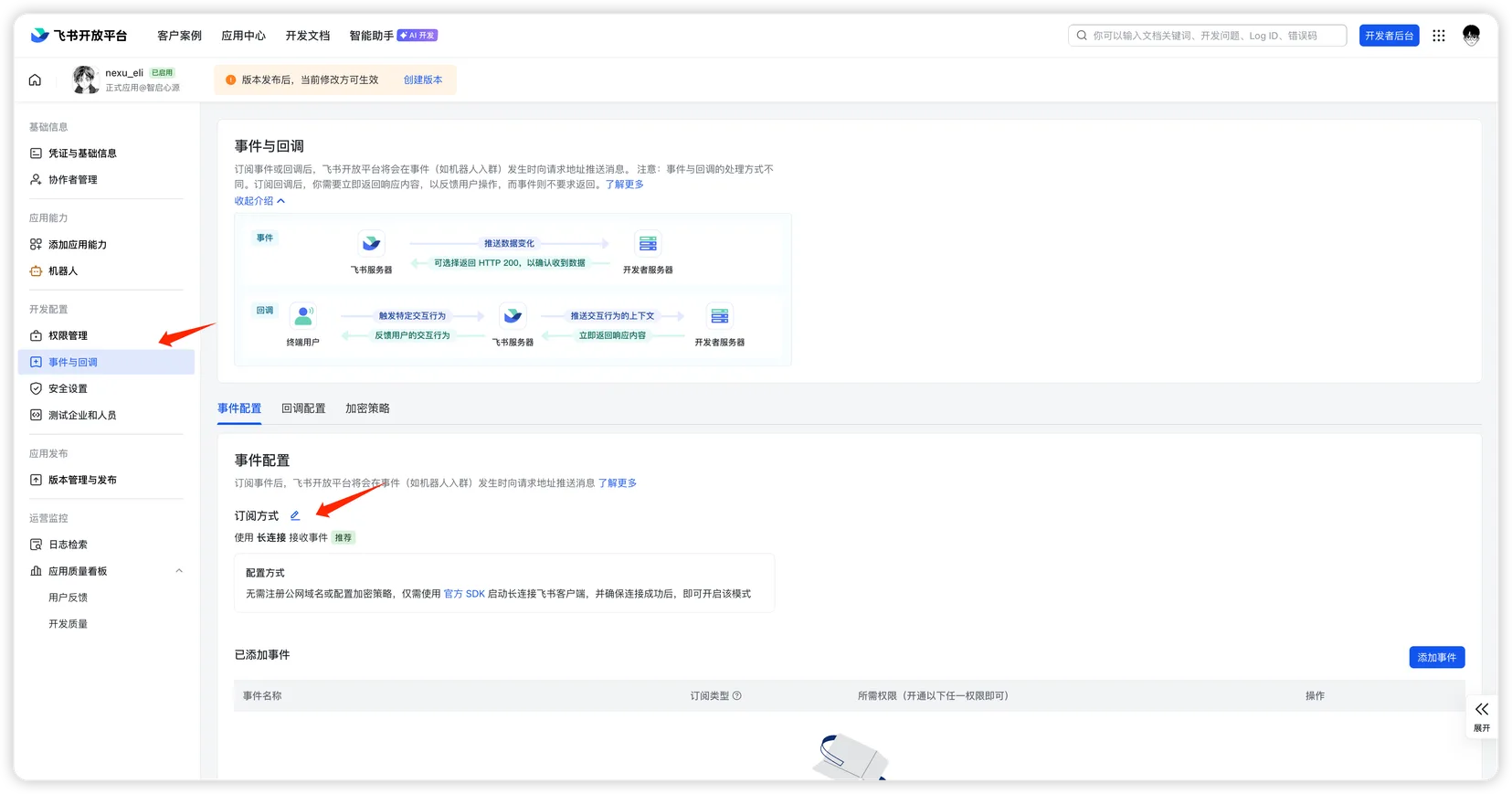Click the home icon in the header

35,80
